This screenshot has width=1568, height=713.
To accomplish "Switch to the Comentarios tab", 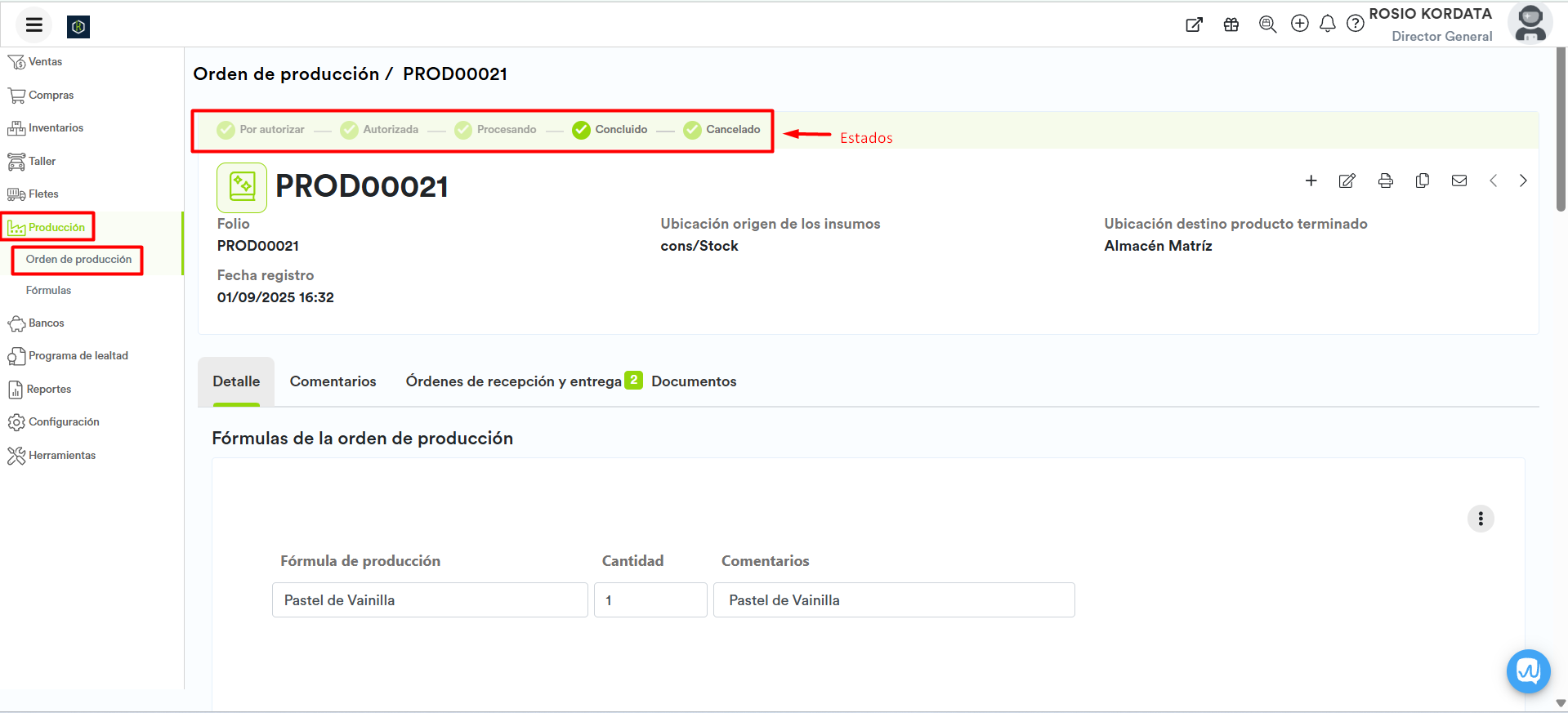I will pos(333,381).
